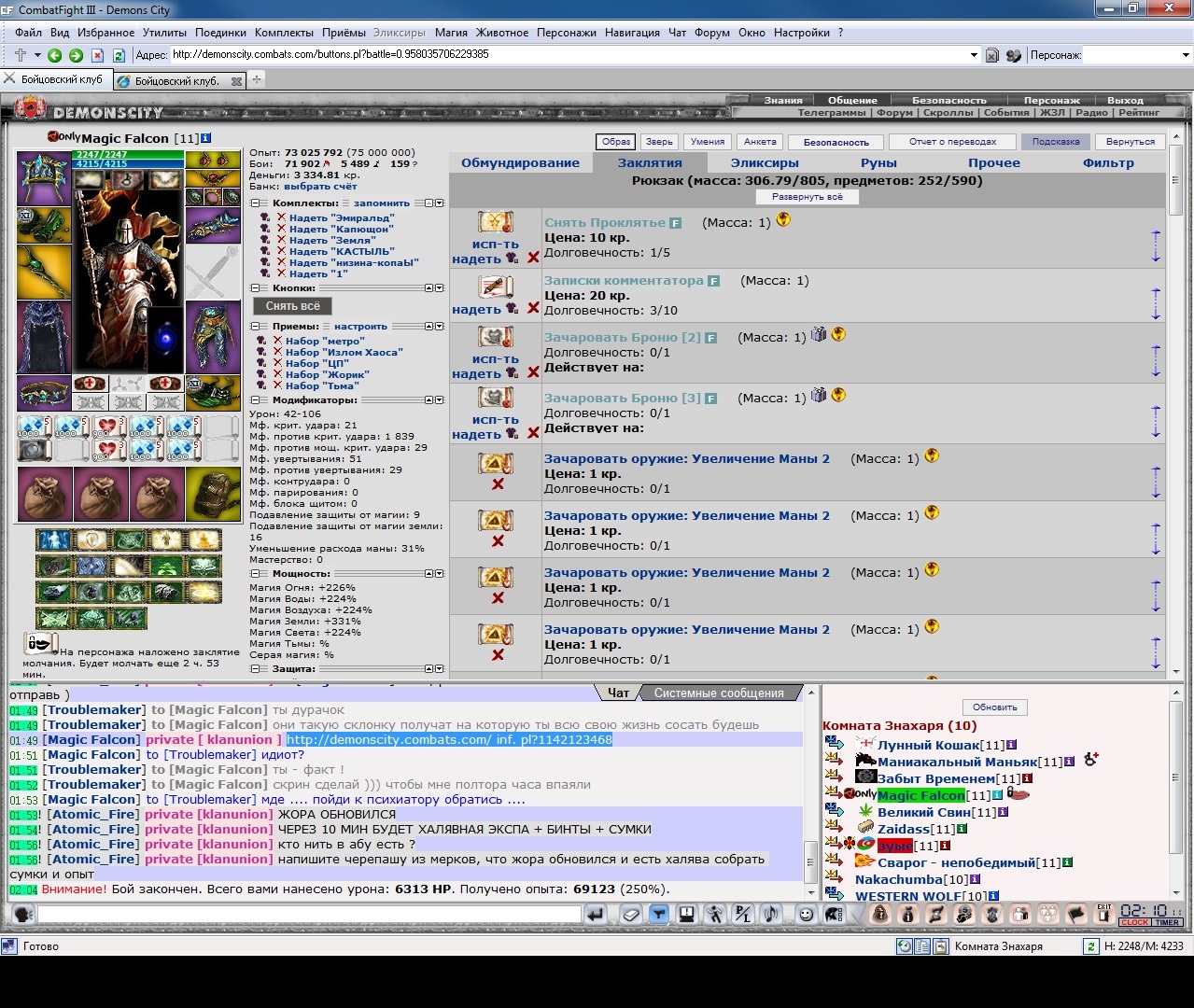The image size is (1194, 1008).
Task: Click the info icon next to Лунный Кошак
Action: point(1011,745)
